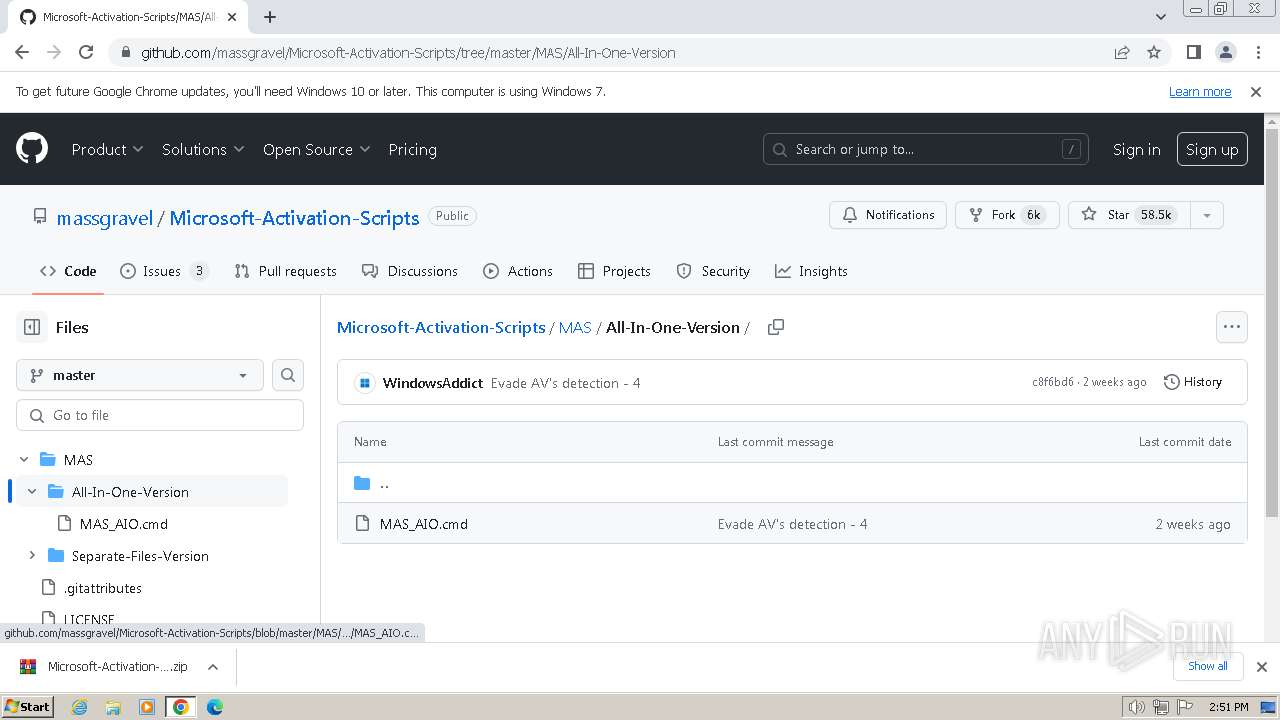Screen dimensions: 1280x720
Task: Click the Sign up button
Action: (1212, 149)
